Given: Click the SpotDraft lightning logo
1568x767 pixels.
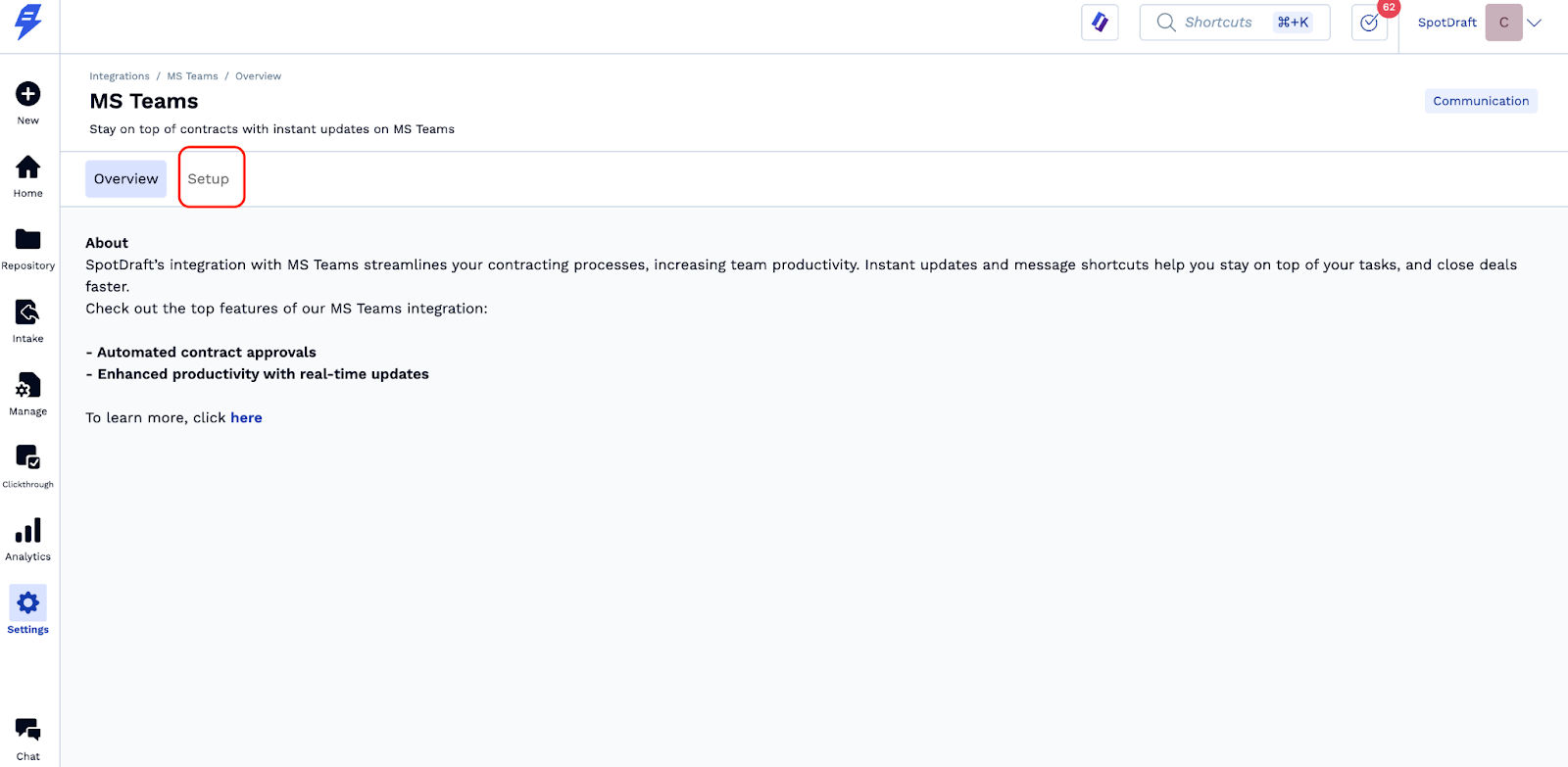Looking at the screenshot, I should click(28, 22).
